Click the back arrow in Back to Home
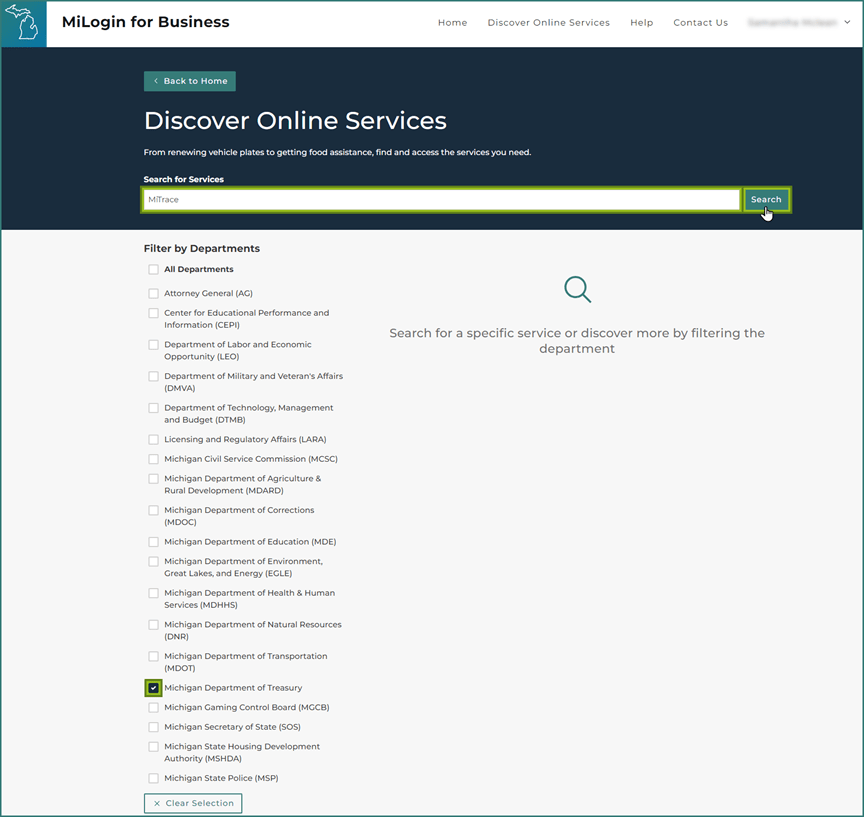This screenshot has height=817, width=864. click(155, 81)
